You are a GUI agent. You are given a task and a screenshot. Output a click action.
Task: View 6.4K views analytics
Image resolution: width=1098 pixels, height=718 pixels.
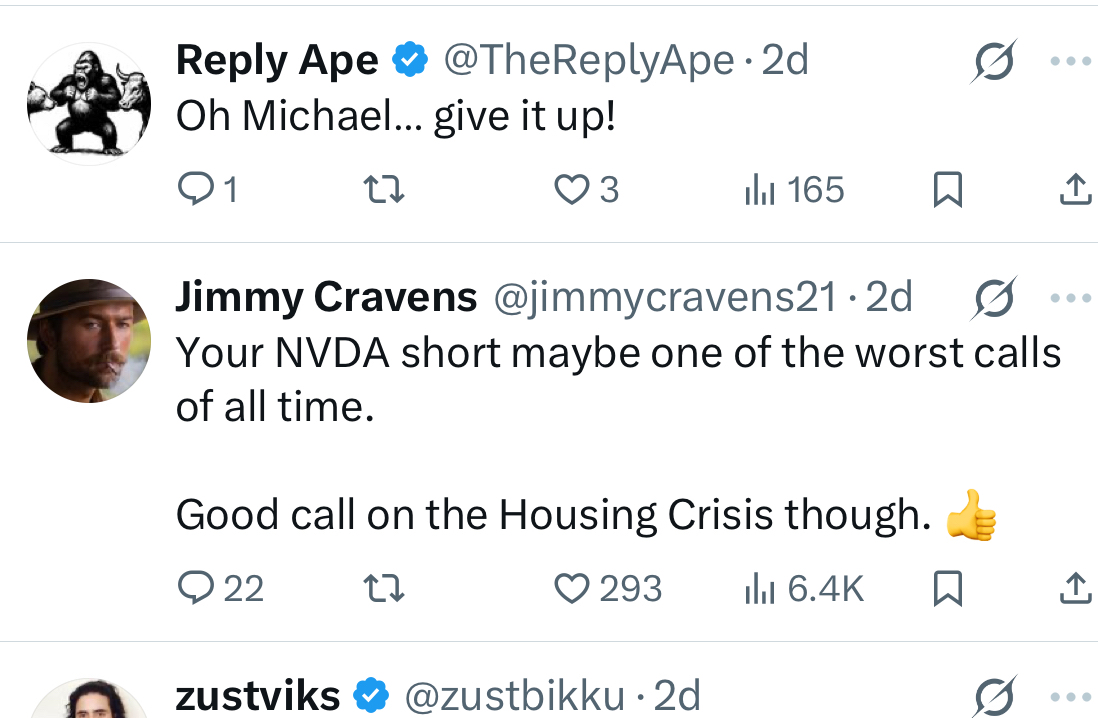tap(804, 588)
